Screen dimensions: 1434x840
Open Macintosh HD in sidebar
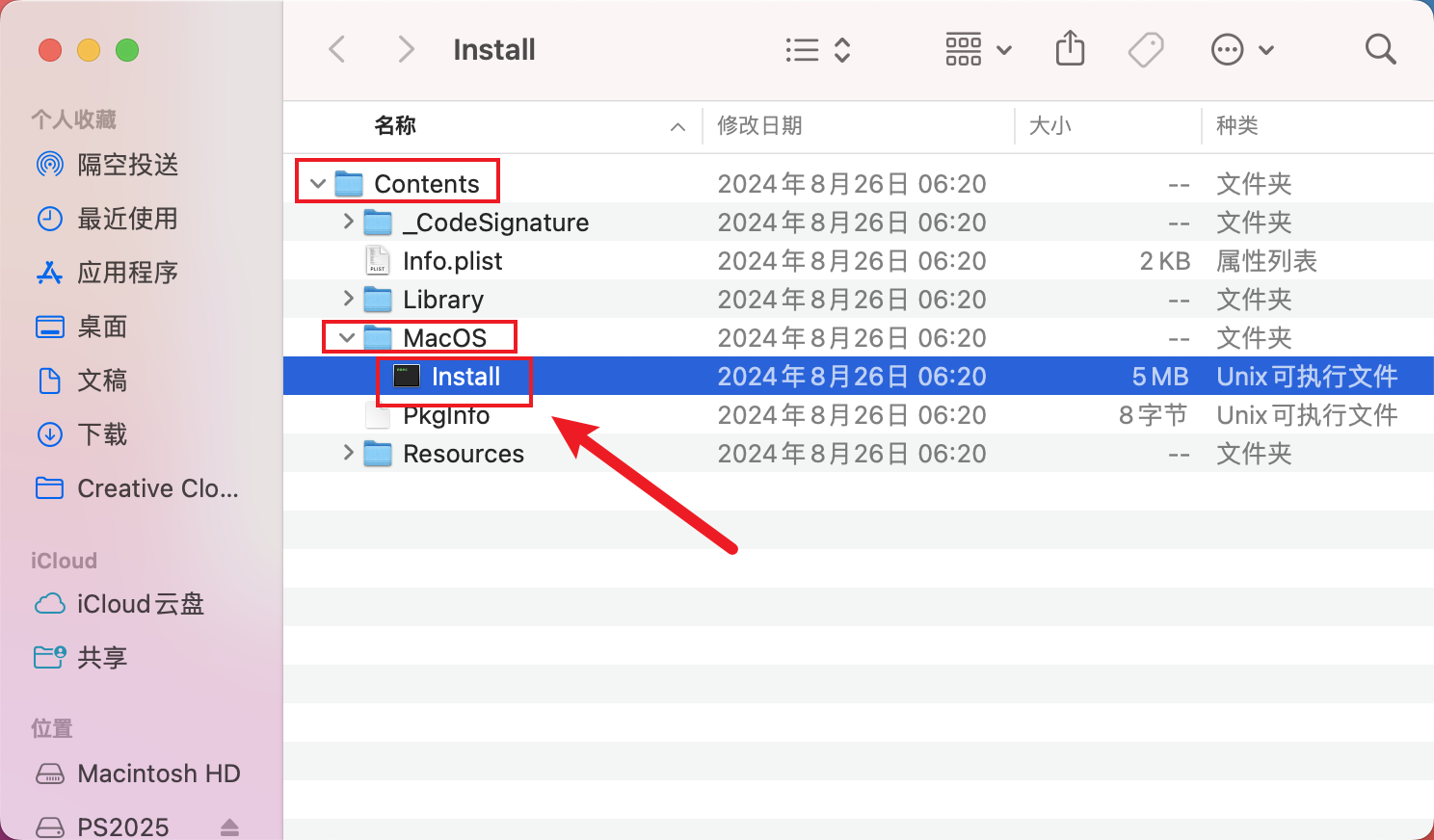tap(158, 774)
